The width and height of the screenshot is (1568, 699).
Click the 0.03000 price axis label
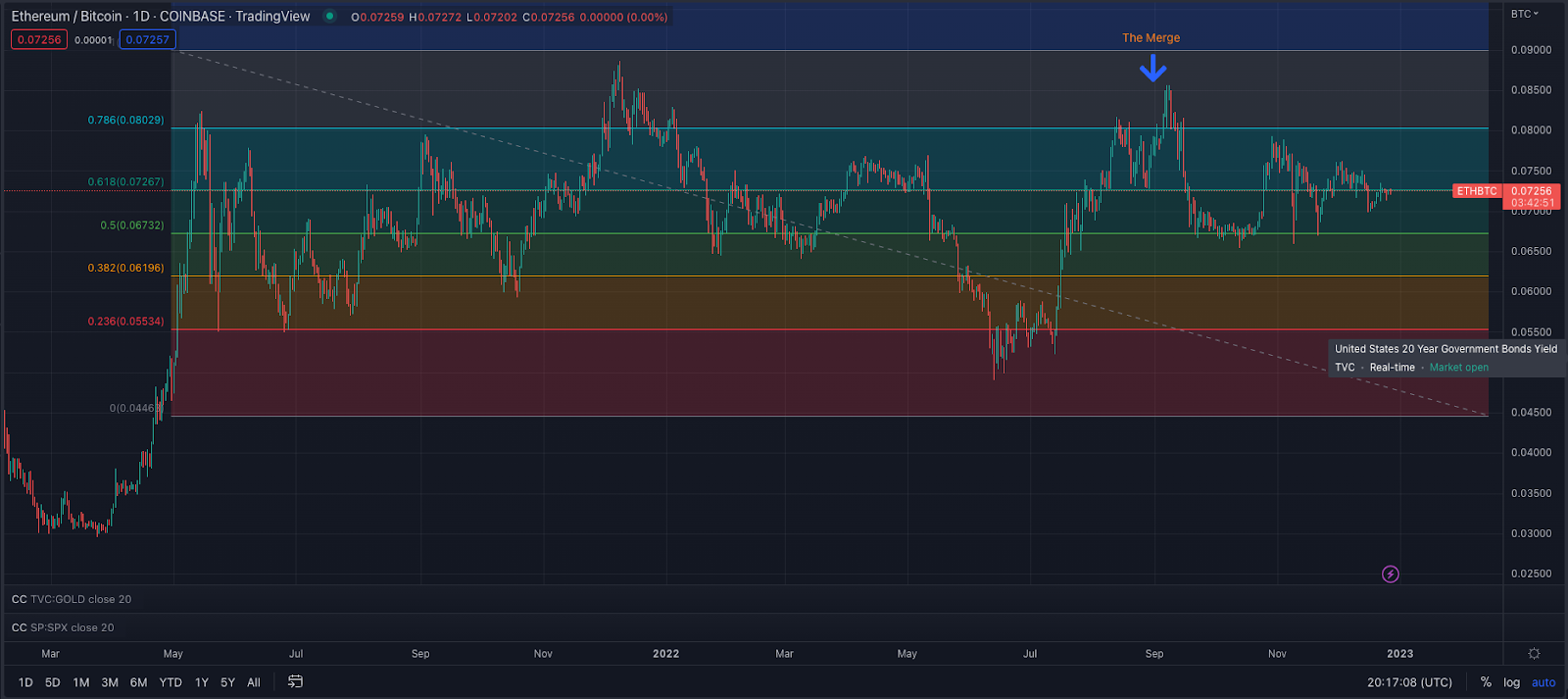[x=1531, y=534]
